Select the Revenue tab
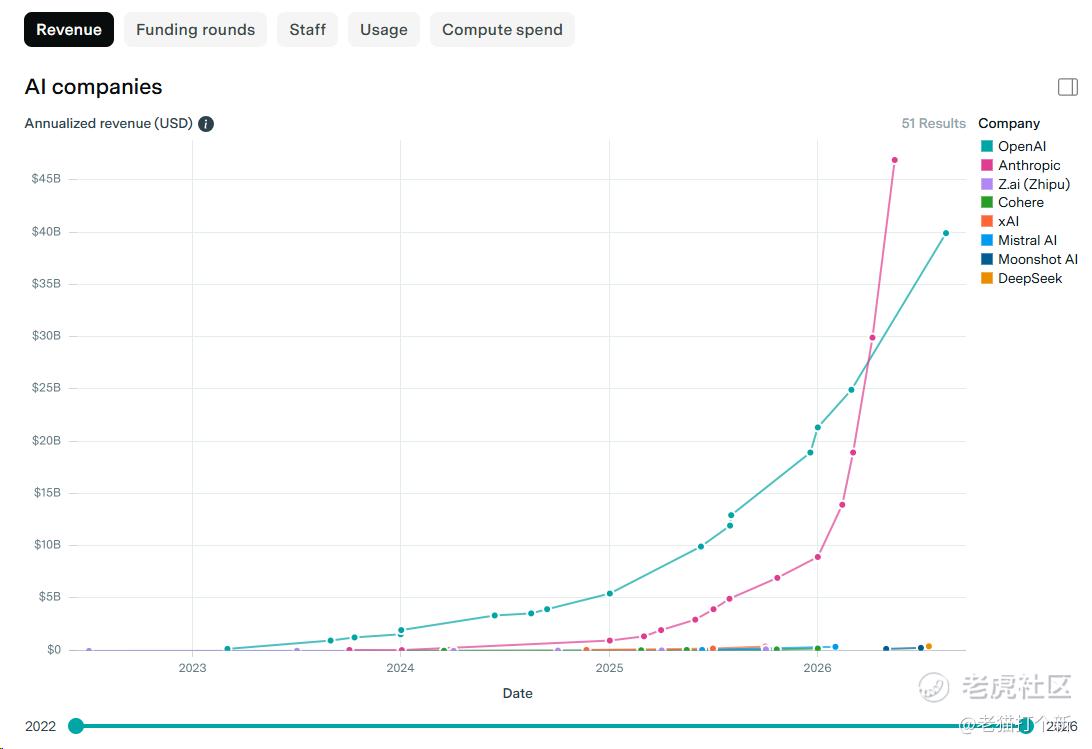This screenshot has width=1092, height=749. coord(68,29)
